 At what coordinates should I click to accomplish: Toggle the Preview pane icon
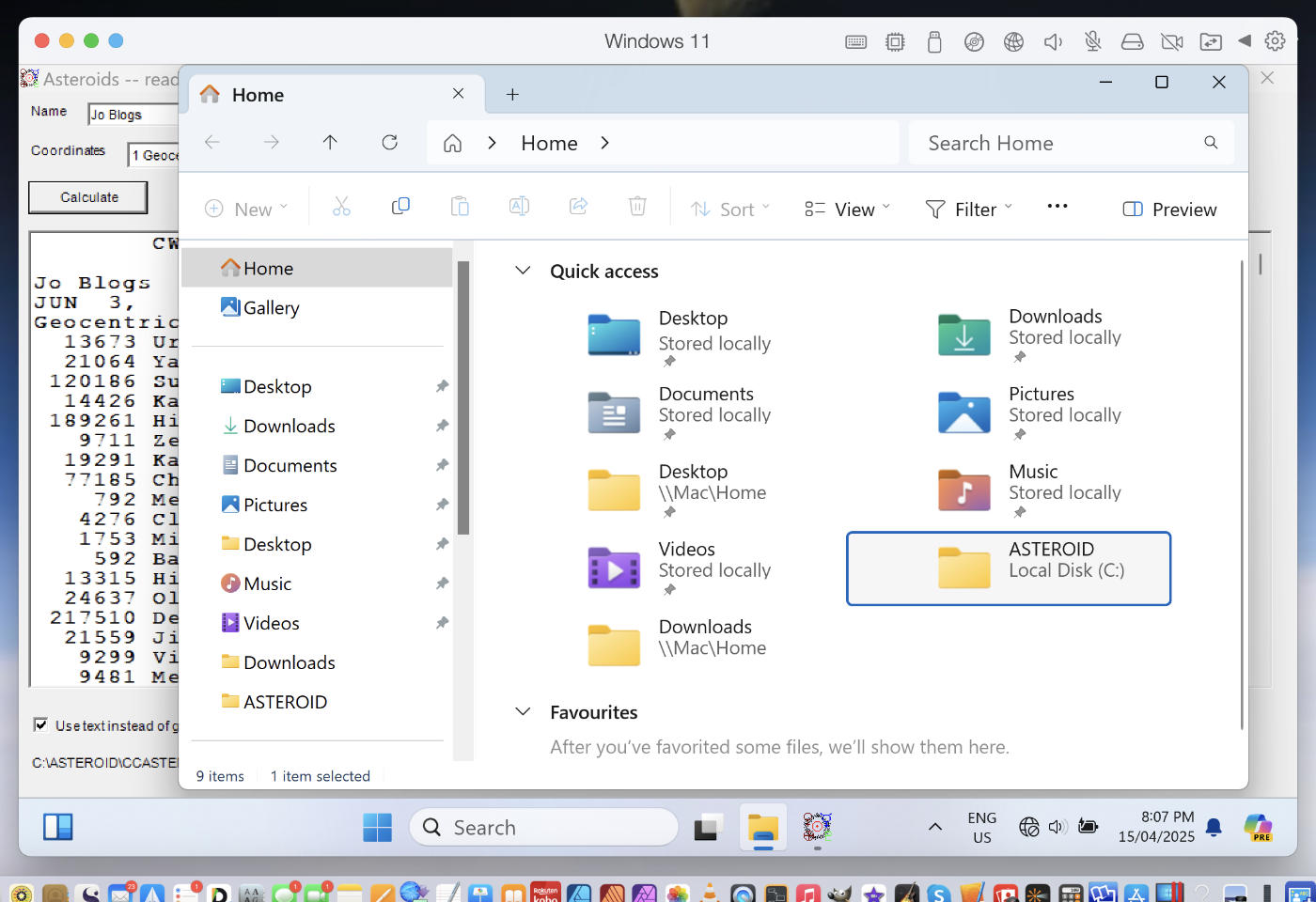[x=1168, y=209]
